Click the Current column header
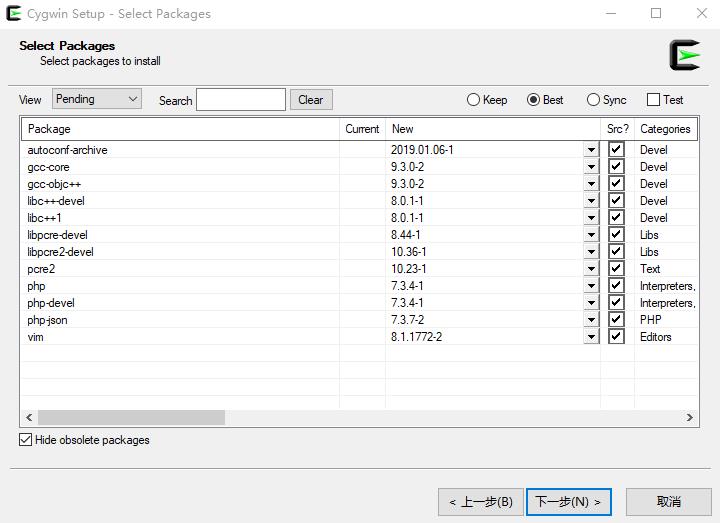 pyautogui.click(x=362, y=129)
